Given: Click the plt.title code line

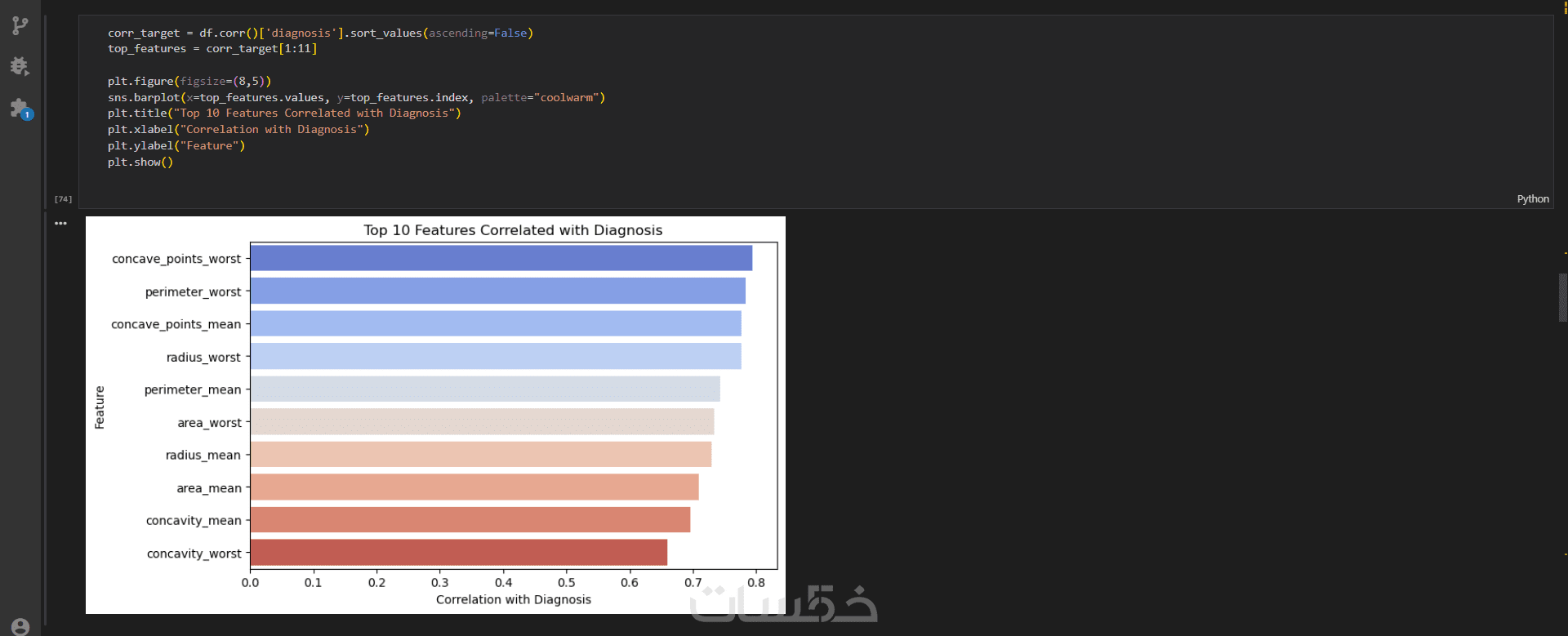Looking at the screenshot, I should [x=284, y=113].
